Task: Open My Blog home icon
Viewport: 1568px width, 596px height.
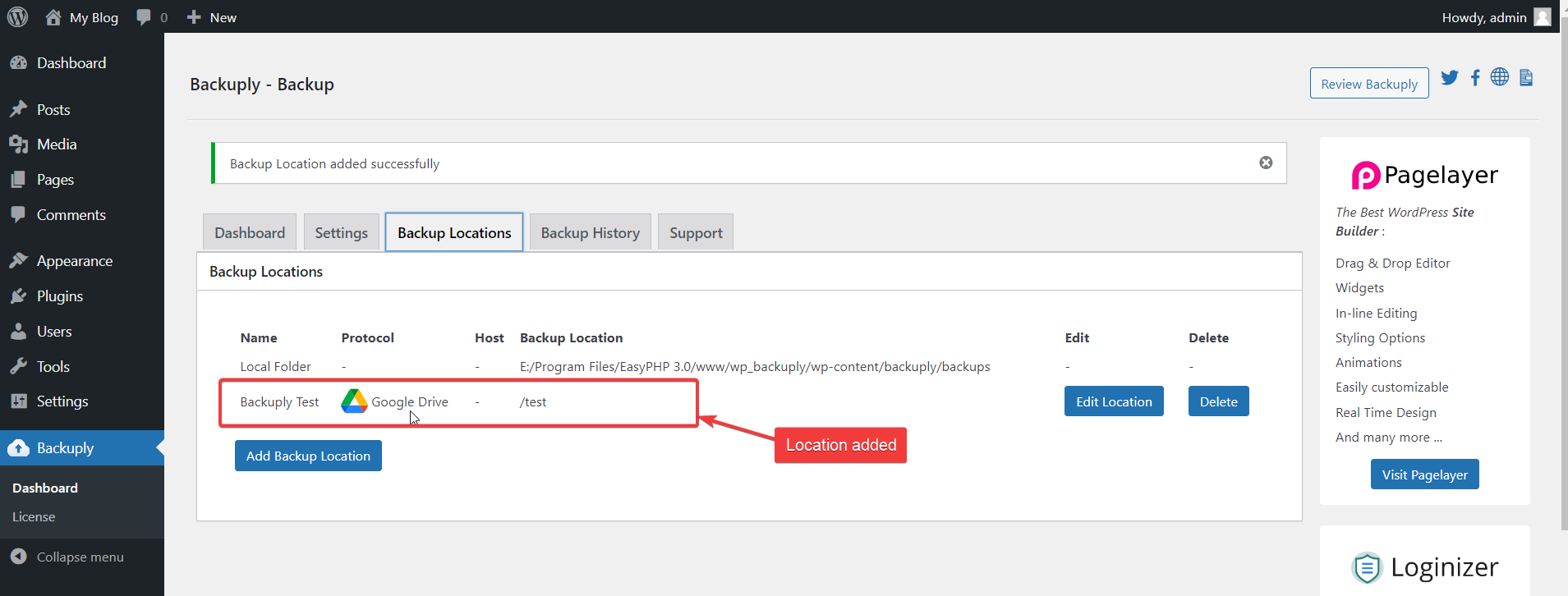Action: tap(53, 17)
